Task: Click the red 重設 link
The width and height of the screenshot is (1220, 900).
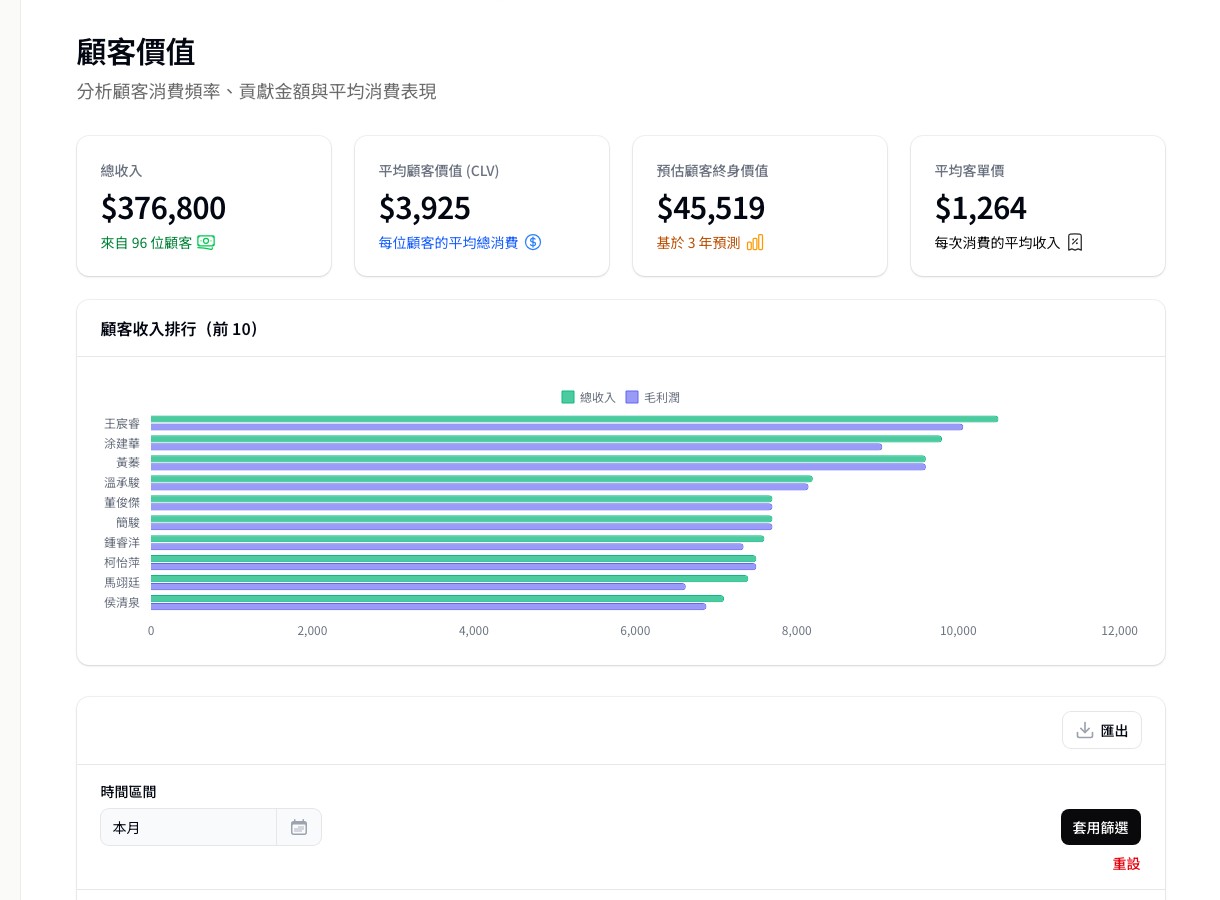Action: coord(1127,863)
